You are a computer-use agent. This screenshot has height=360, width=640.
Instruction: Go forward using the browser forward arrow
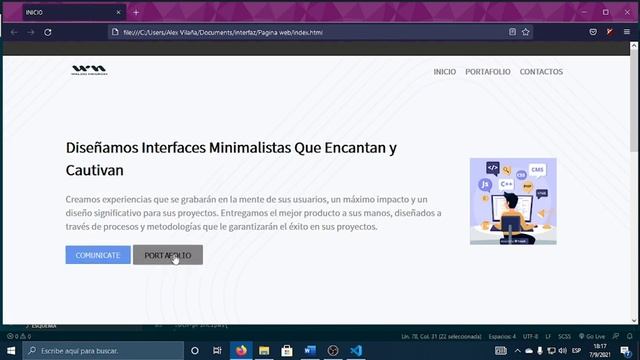pyautogui.click(x=31, y=32)
